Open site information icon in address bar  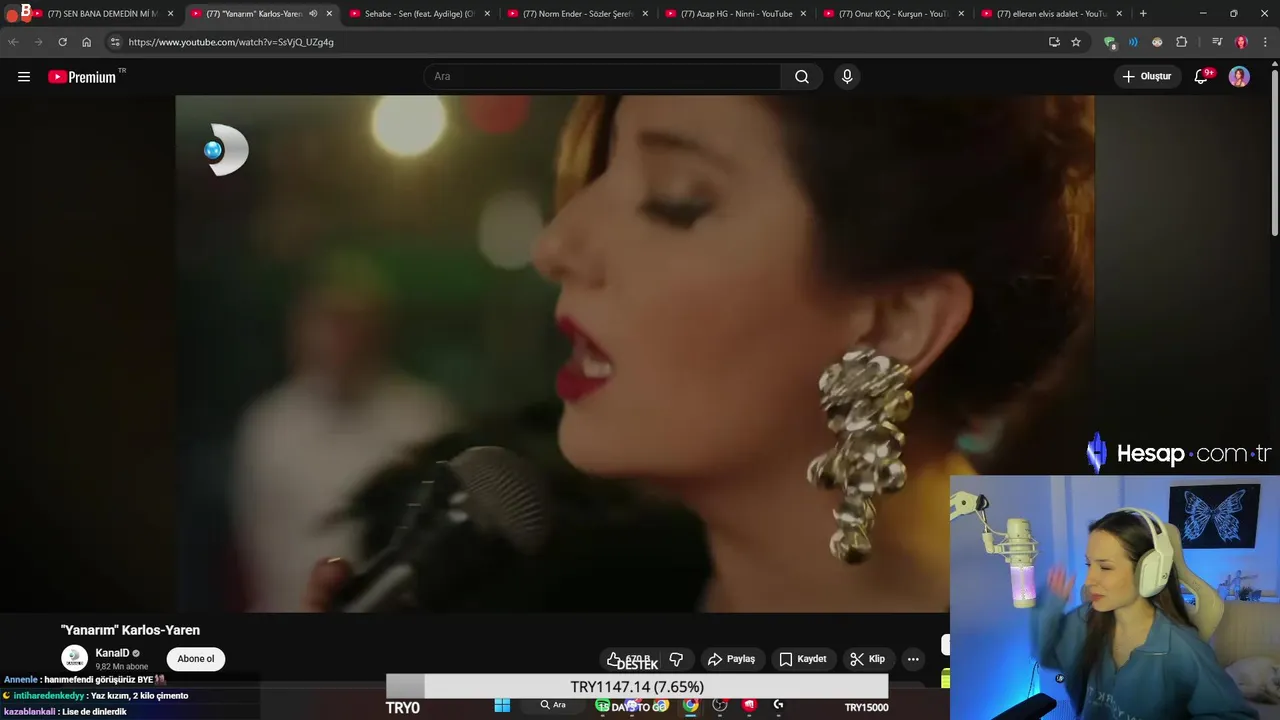(x=115, y=42)
